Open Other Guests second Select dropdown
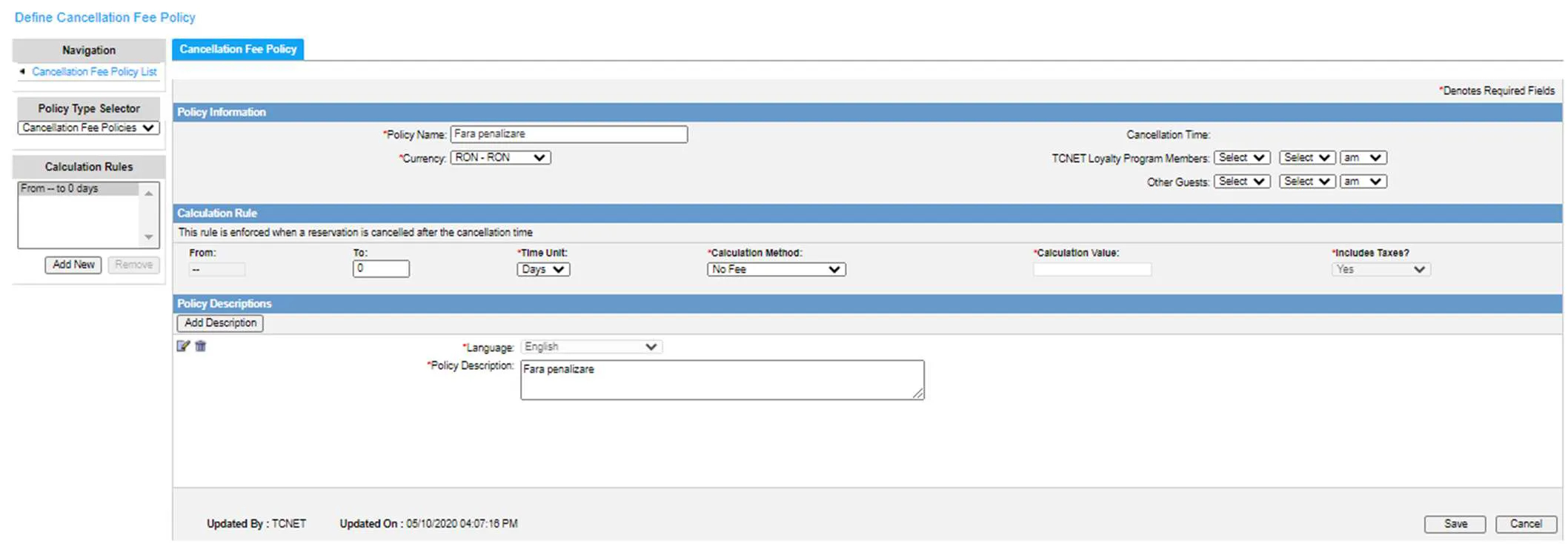This screenshot has height=544, width=1568. click(1307, 182)
